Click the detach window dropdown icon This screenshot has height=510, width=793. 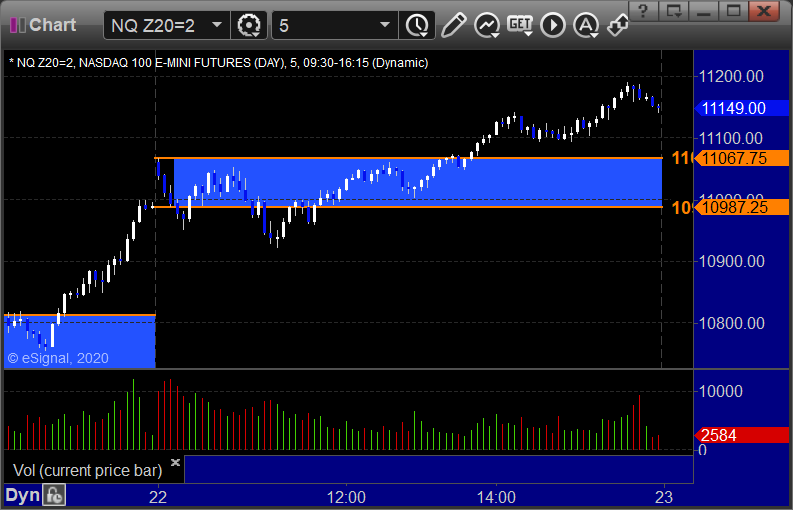tap(673, 10)
